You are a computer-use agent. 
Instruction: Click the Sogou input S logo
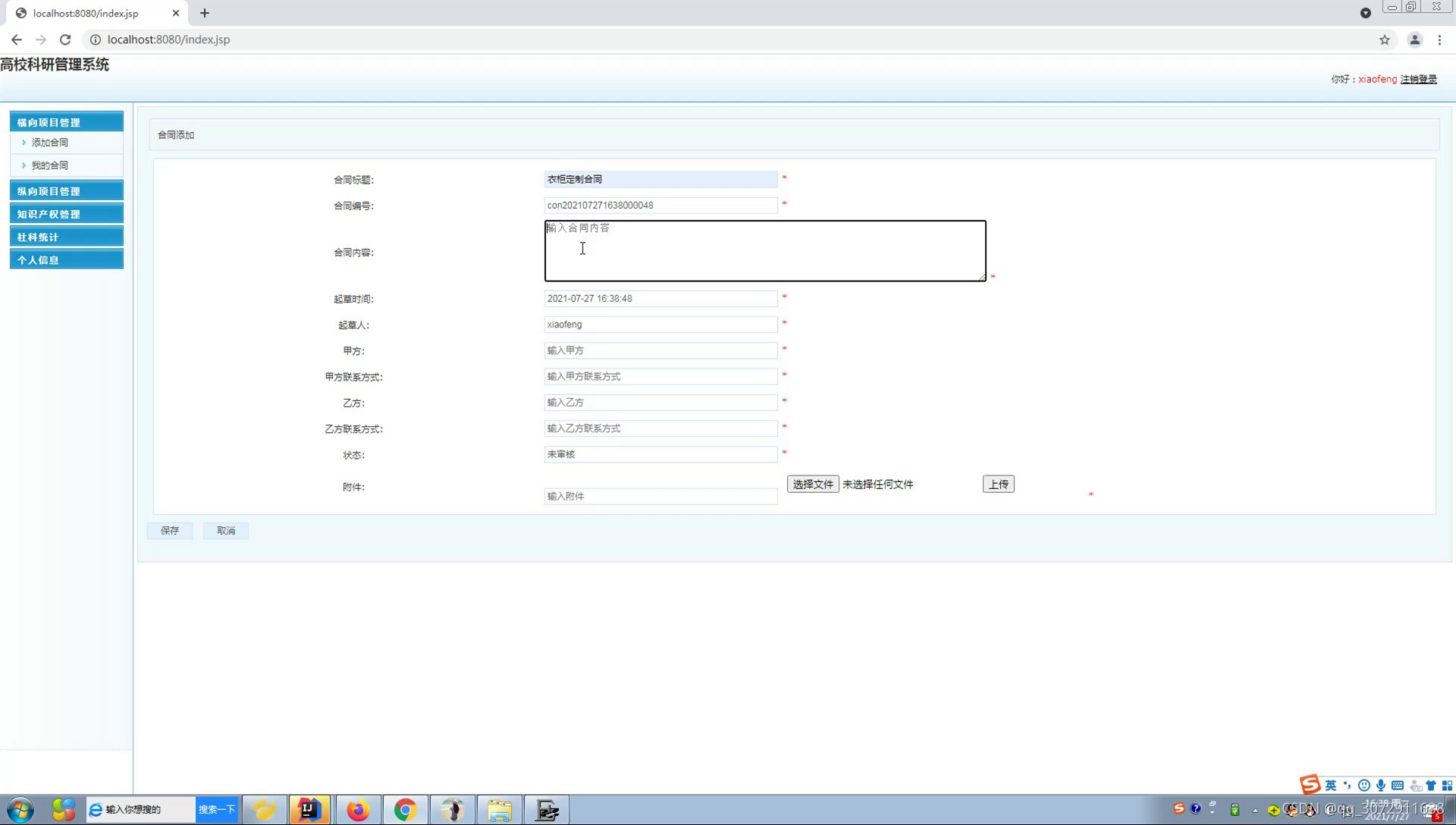click(1310, 784)
